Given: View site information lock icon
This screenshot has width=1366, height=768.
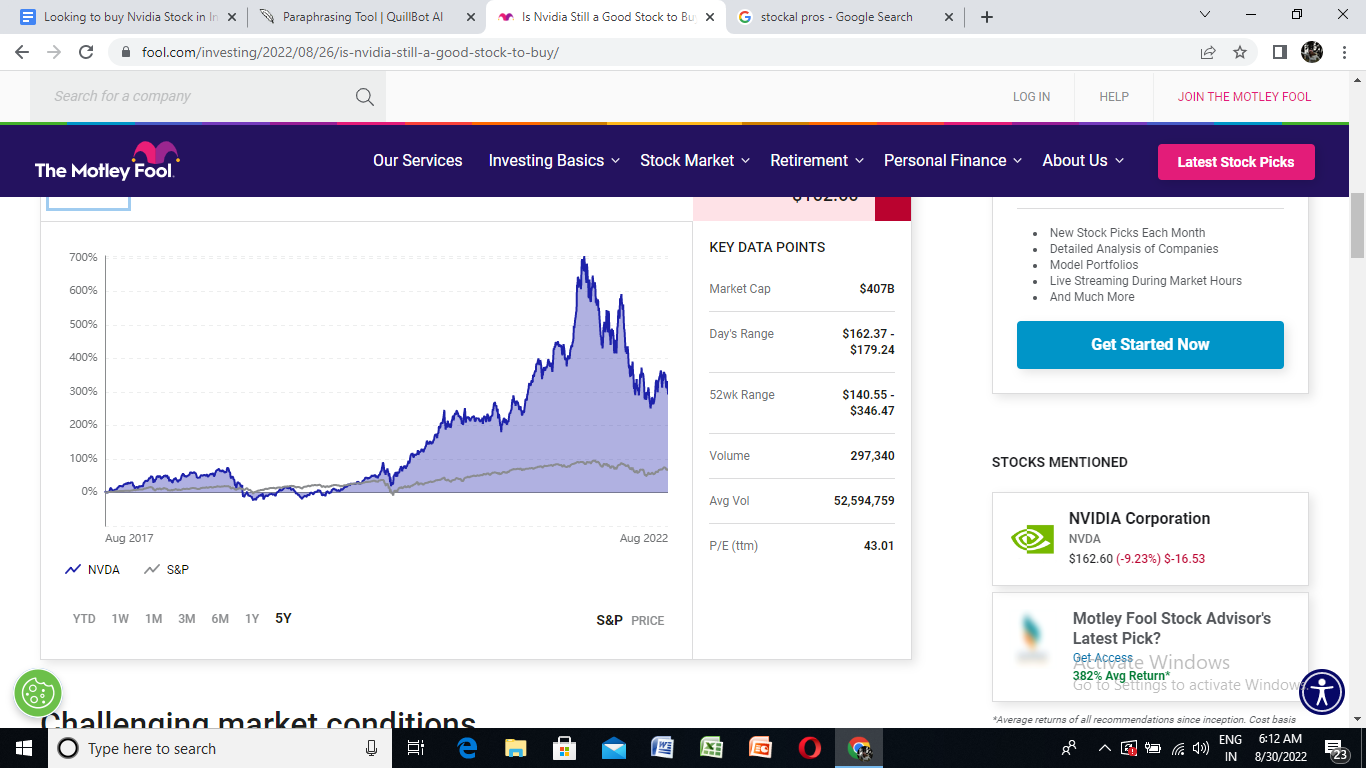Looking at the screenshot, I should point(125,52).
